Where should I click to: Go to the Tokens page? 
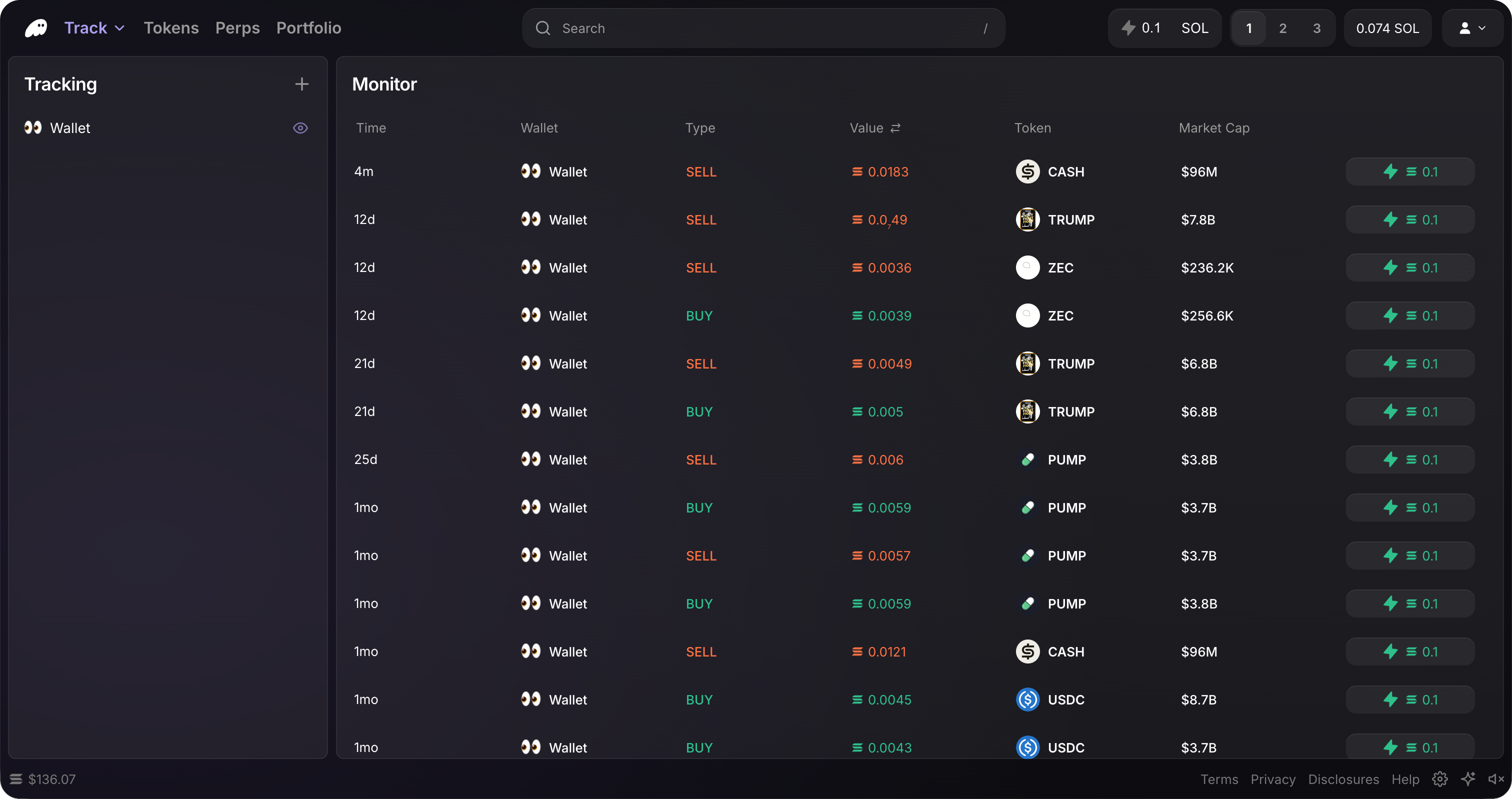[171, 27]
